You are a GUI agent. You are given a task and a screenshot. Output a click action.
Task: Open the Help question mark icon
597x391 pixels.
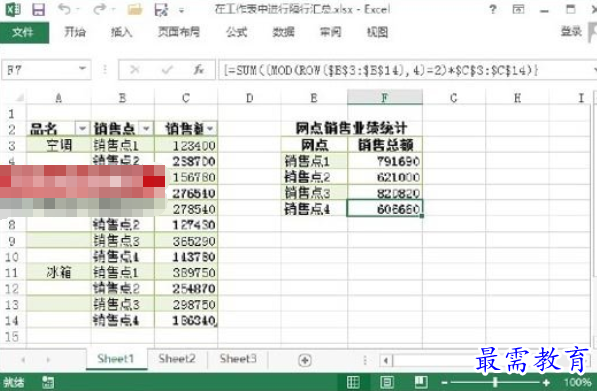[x=493, y=9]
